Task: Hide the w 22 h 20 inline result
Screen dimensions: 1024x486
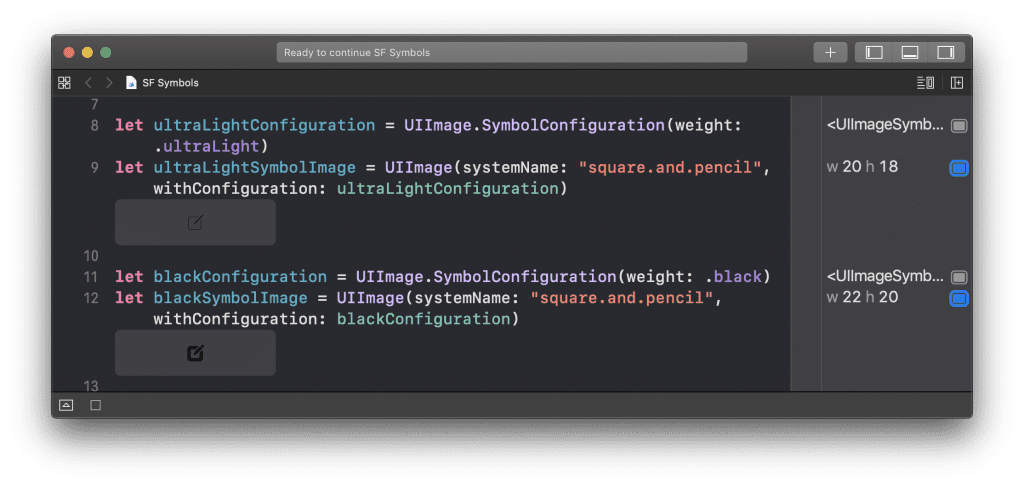Action: click(959, 299)
